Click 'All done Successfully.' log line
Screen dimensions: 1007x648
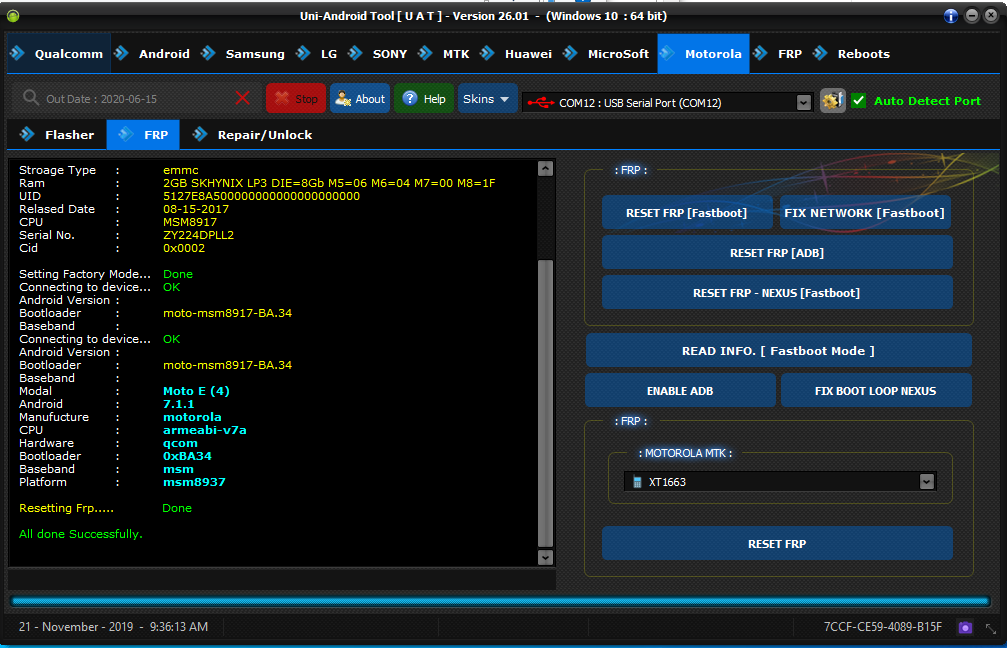(x=81, y=534)
